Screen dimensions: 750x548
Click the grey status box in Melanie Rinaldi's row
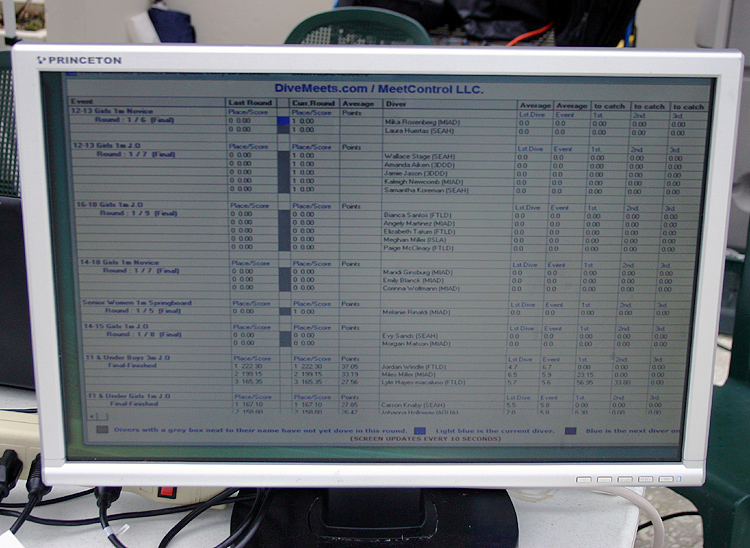pos(285,311)
